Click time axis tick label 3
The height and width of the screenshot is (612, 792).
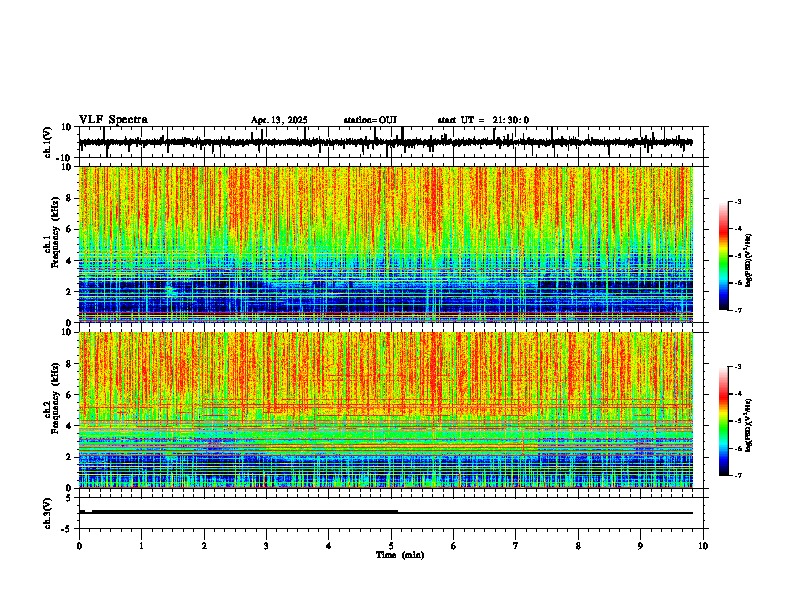click(266, 546)
